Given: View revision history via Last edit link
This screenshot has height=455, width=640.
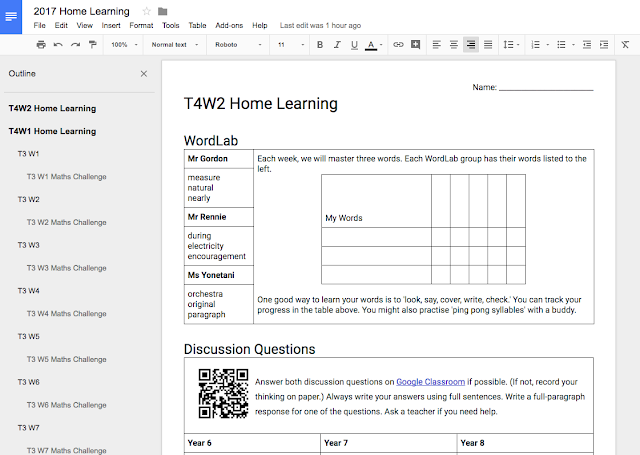Looking at the screenshot, I should [x=320, y=25].
